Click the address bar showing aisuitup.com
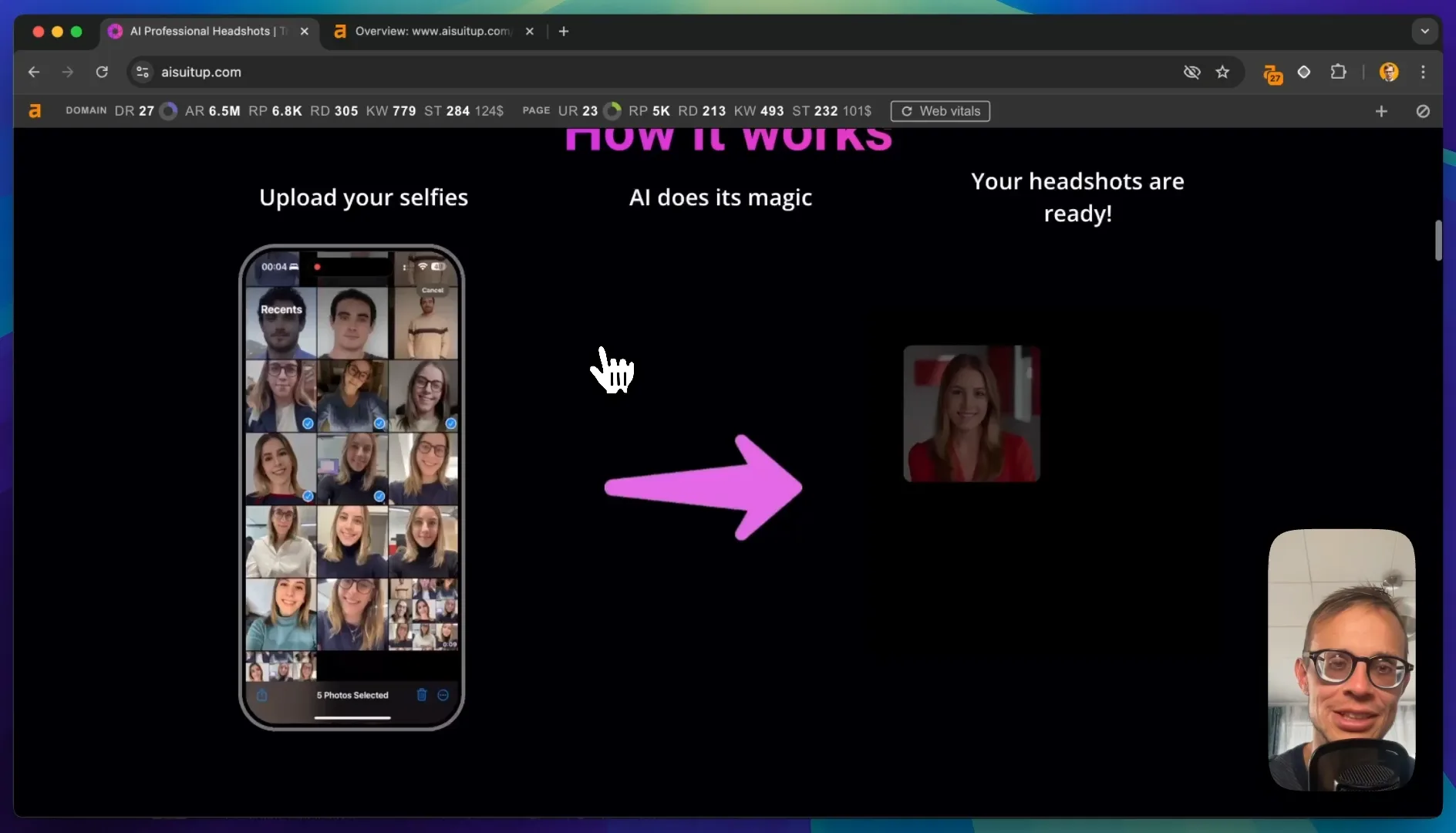Viewport: 1456px width, 833px height. 663,72
